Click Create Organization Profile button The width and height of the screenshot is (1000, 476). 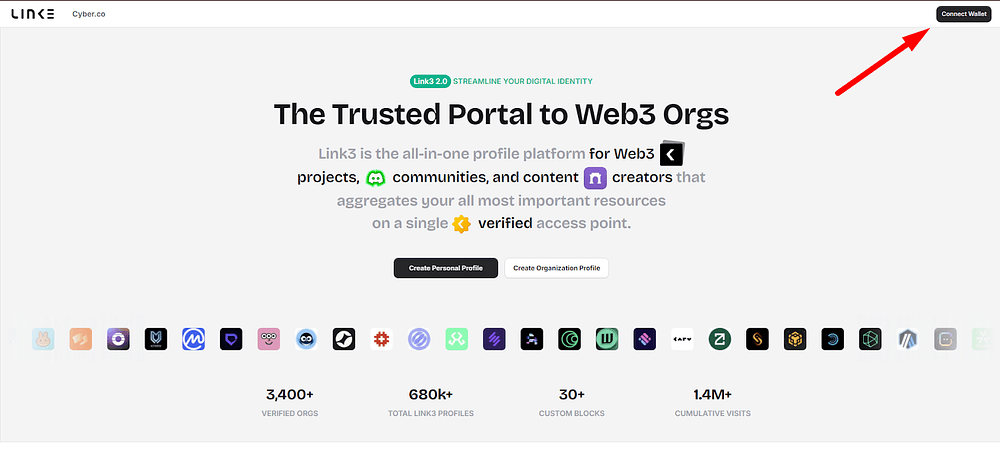point(556,268)
